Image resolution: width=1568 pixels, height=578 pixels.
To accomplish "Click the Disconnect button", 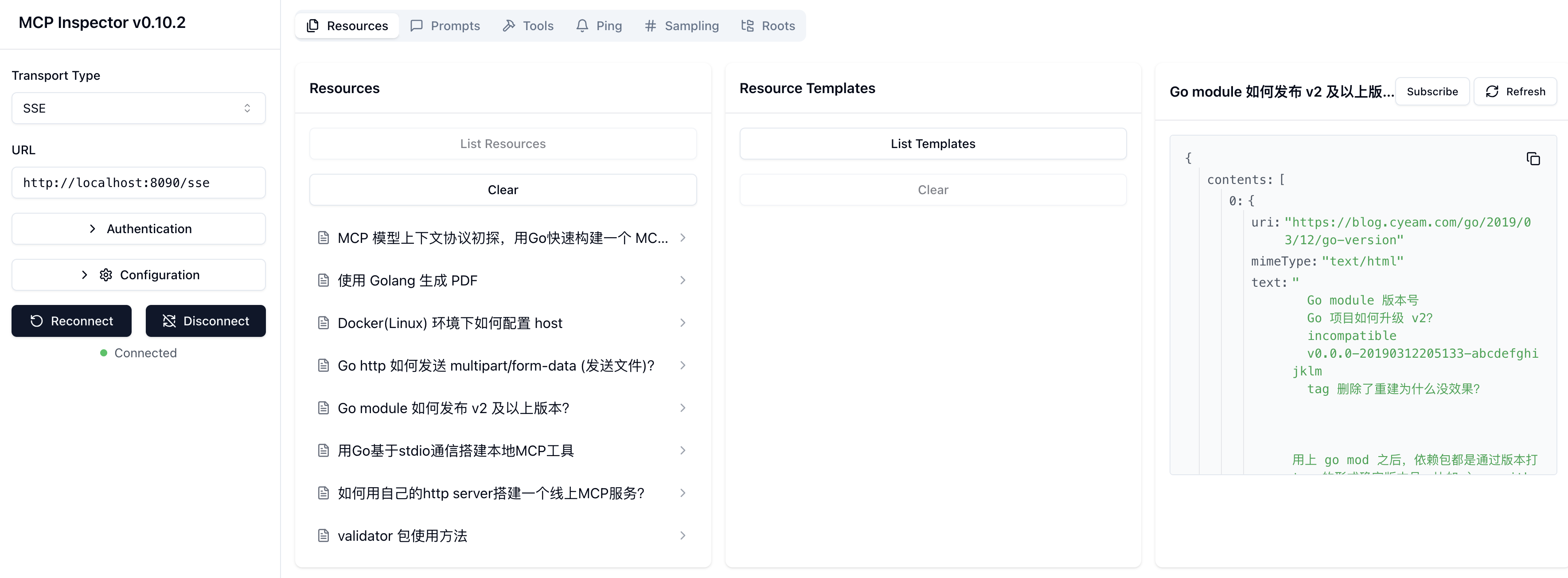I will coord(206,321).
